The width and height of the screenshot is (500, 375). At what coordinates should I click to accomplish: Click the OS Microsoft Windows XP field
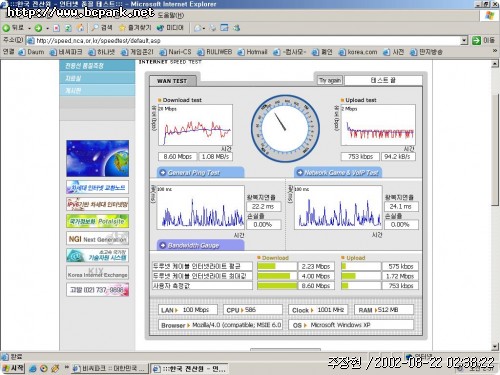[x=351, y=325]
